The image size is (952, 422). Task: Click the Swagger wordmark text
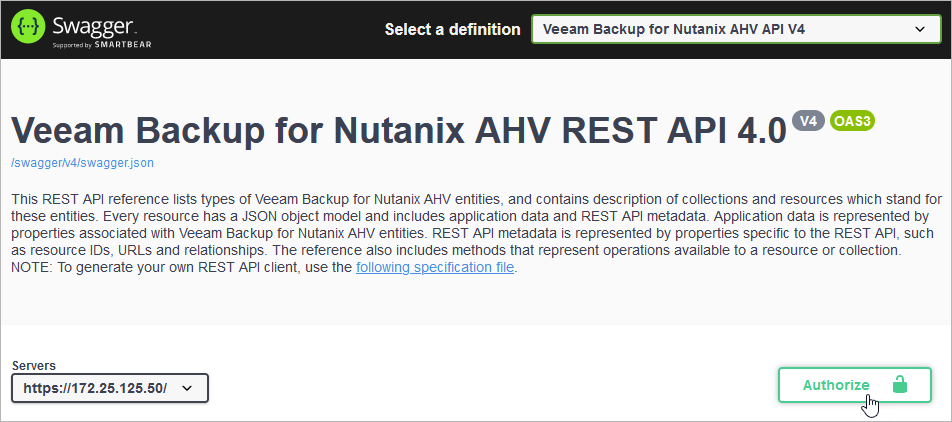click(94, 26)
